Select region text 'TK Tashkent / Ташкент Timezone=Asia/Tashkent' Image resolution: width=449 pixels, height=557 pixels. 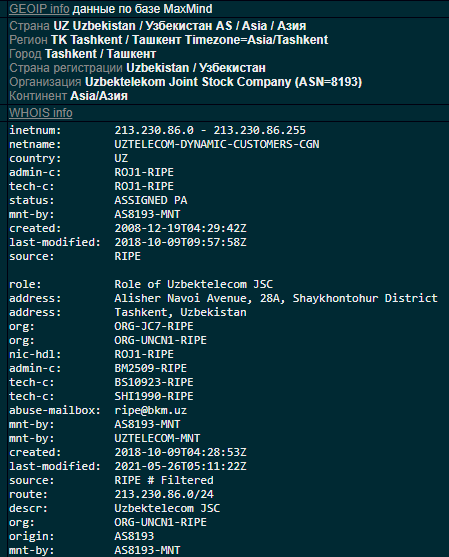click(190, 40)
